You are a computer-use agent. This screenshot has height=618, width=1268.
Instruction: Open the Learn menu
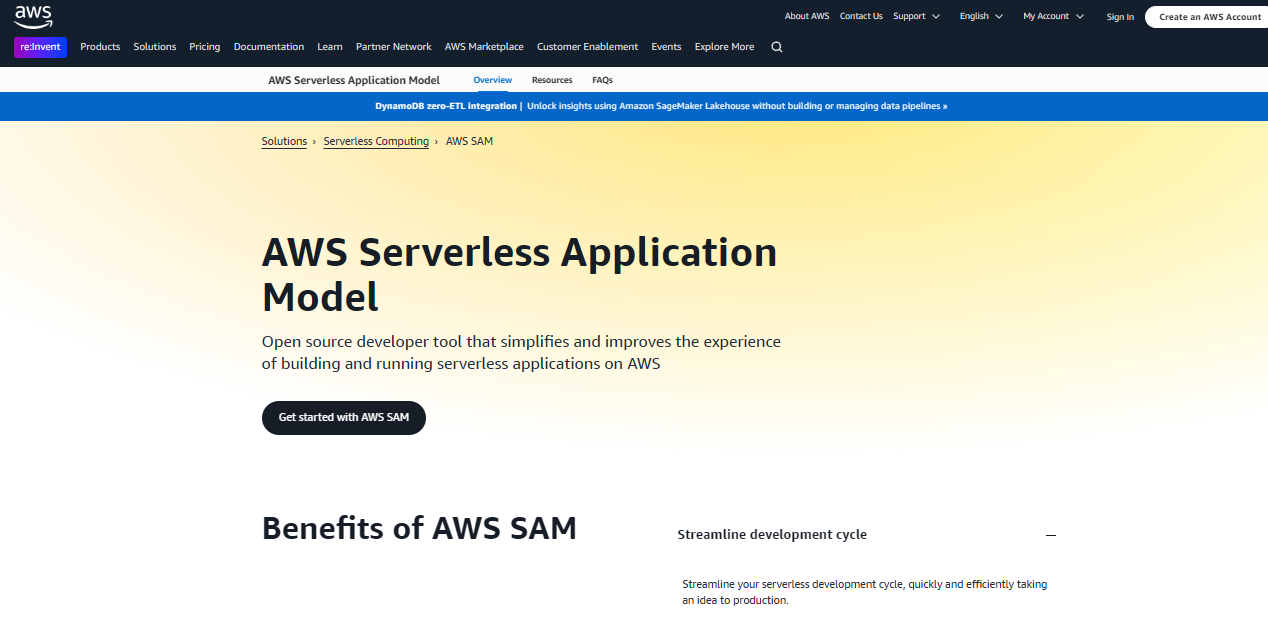pos(330,47)
